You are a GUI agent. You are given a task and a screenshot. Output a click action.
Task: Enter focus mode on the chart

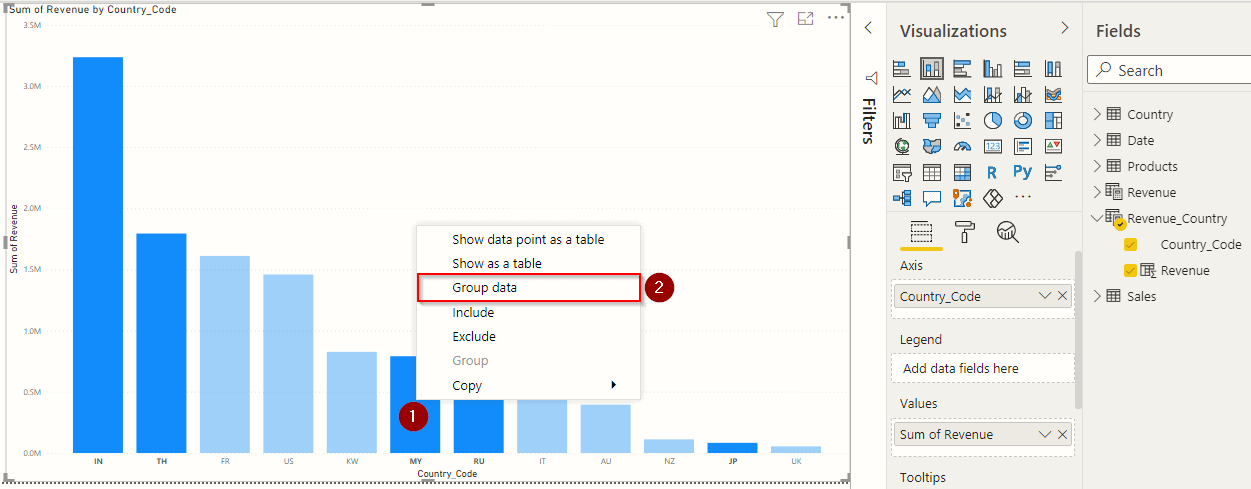805,19
